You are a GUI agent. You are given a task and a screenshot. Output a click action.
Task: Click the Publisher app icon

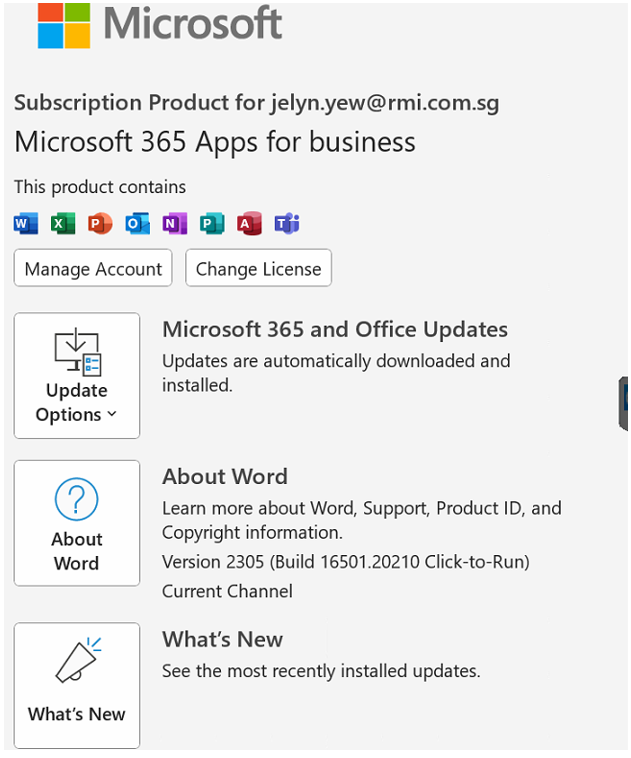[212, 223]
